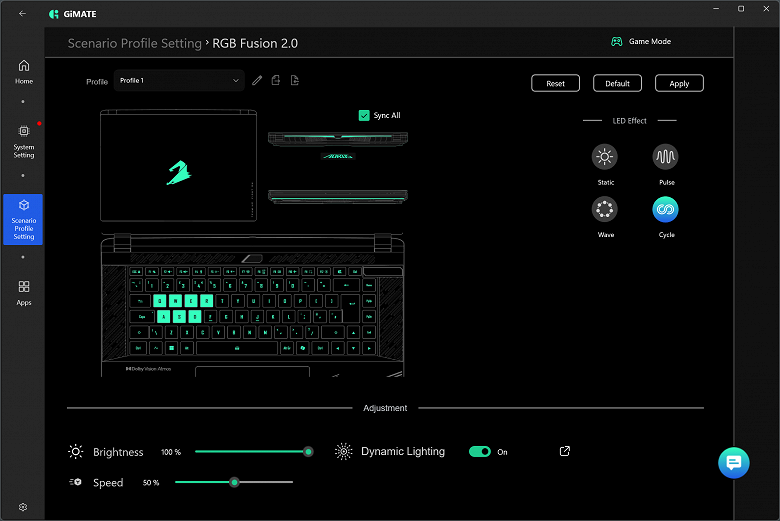The height and width of the screenshot is (521, 780).
Task: Click the Reset button
Action: tap(555, 83)
